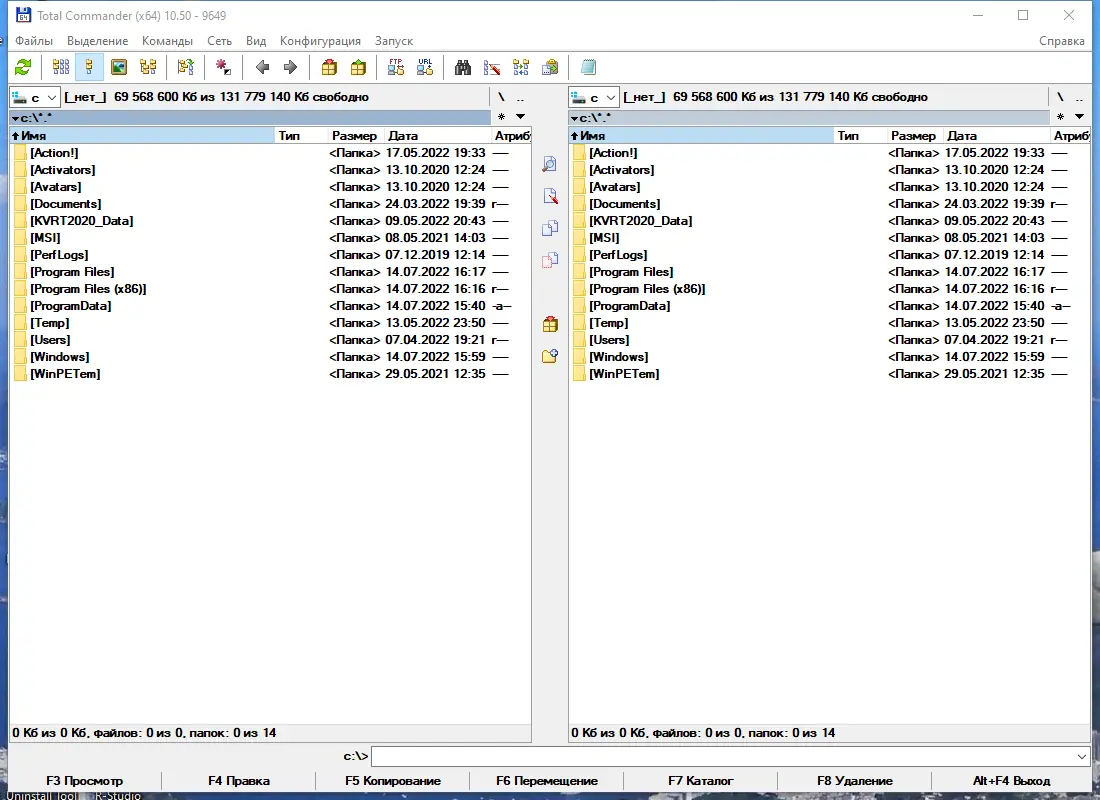Sort left panel by Имя column header
This screenshot has height=800, width=1100.
point(142,135)
